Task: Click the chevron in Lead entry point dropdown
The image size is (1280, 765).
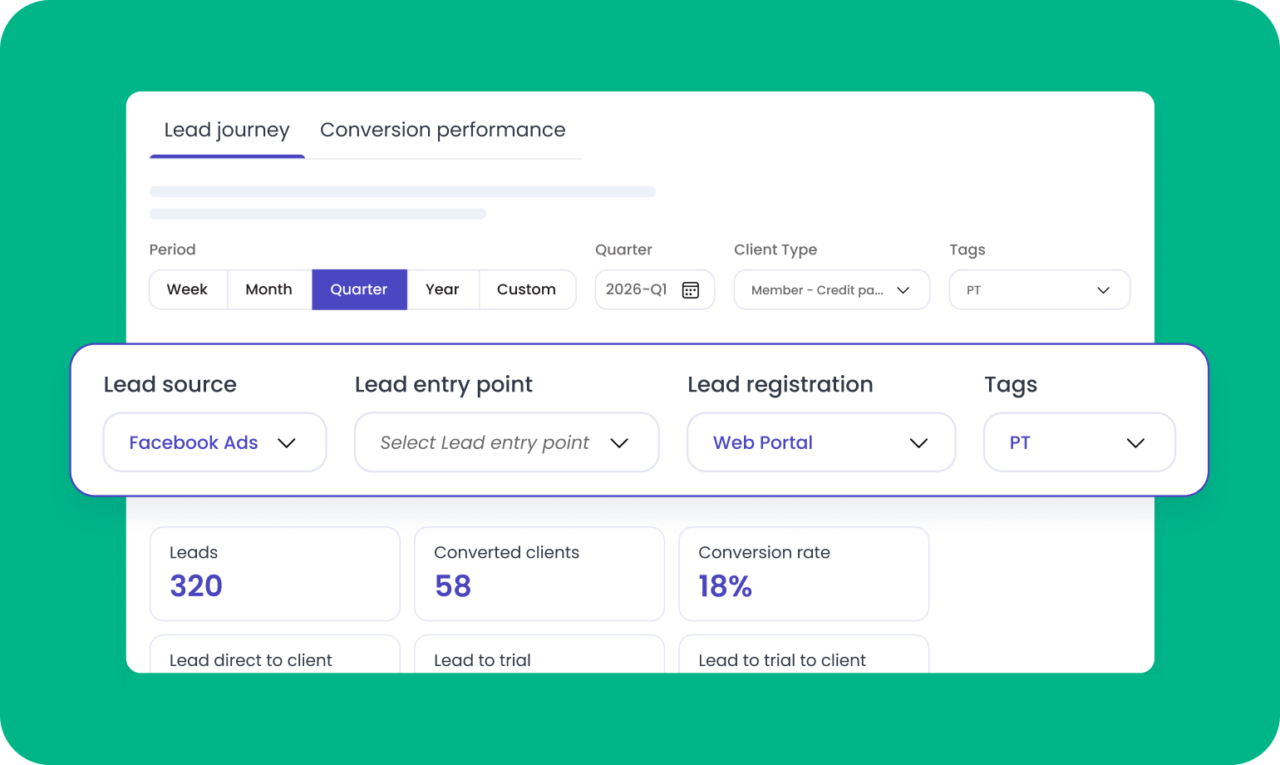Action: (x=619, y=443)
